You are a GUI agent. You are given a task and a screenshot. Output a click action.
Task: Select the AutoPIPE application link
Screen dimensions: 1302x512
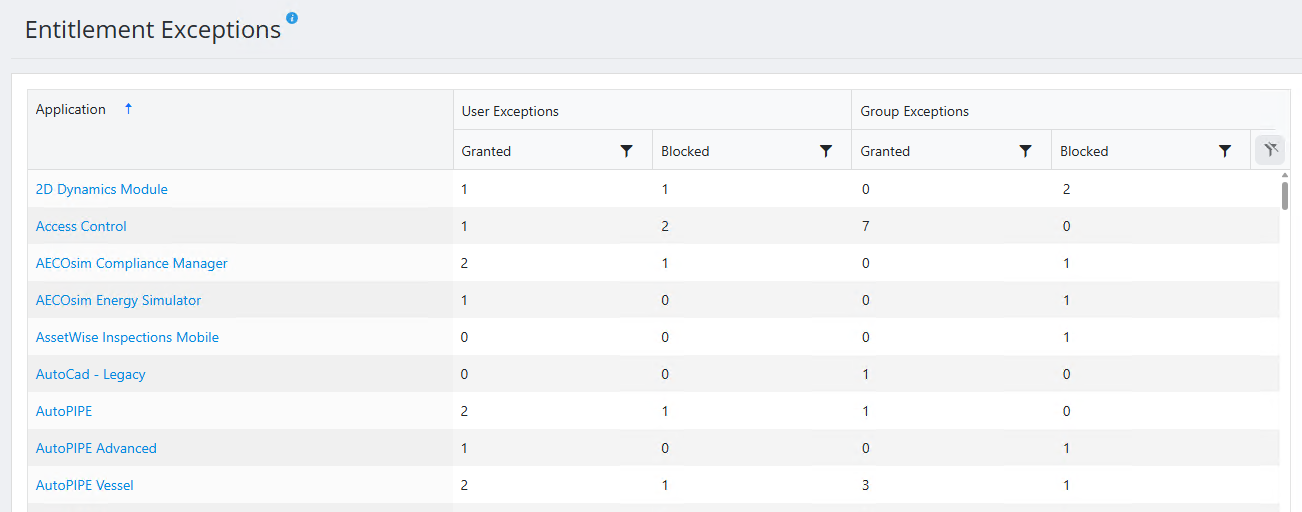(64, 411)
